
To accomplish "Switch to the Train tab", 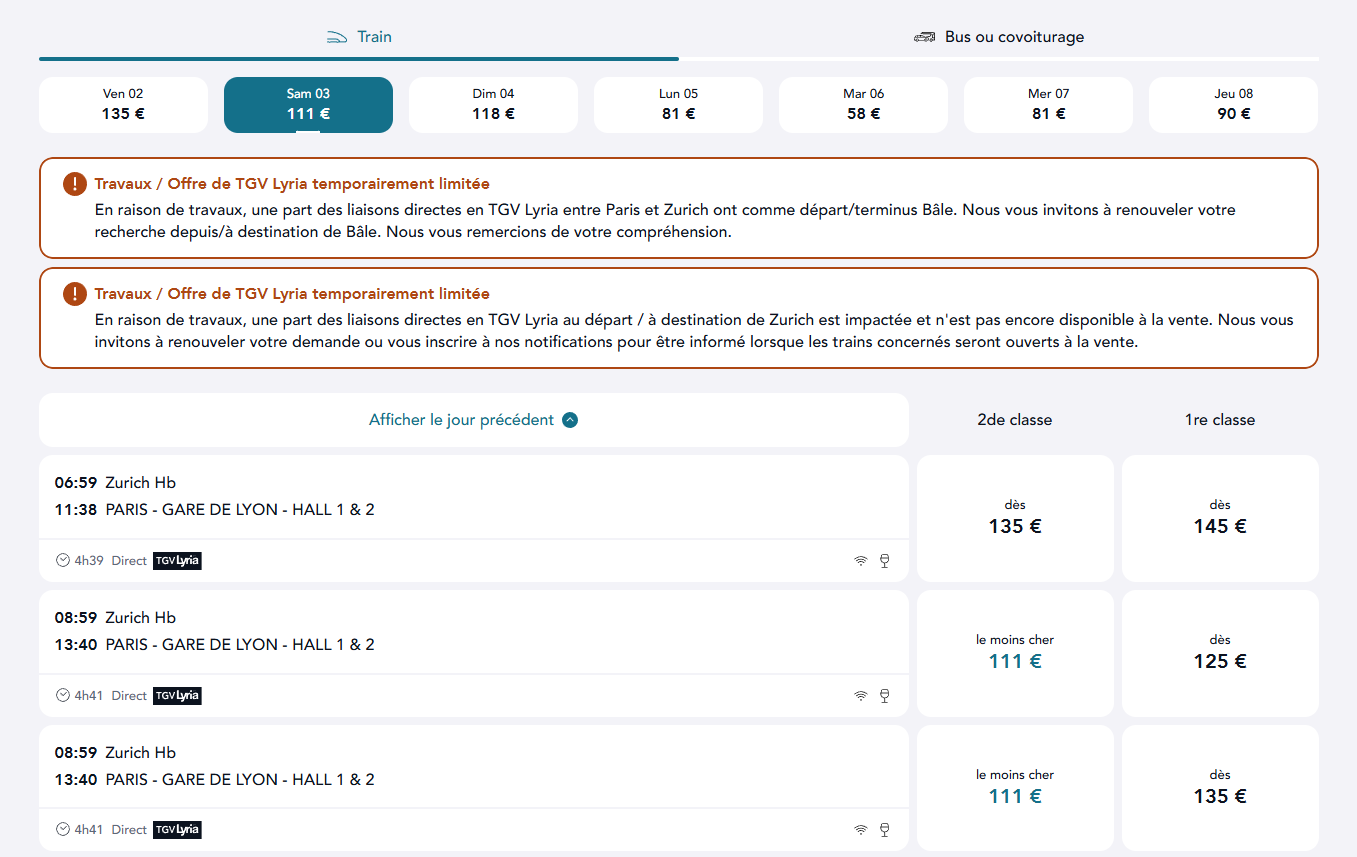I will pos(359,37).
